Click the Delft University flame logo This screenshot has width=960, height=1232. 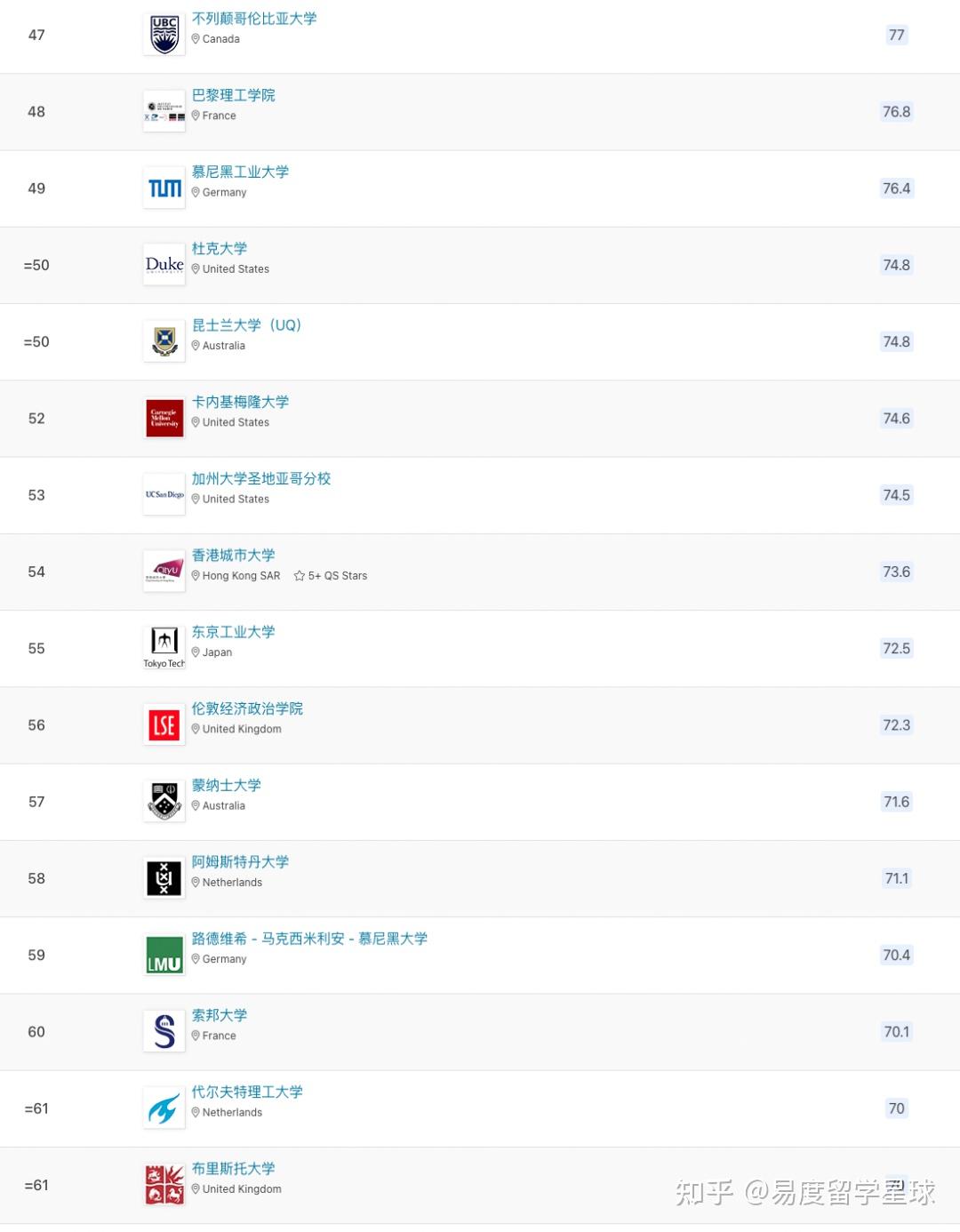(164, 1108)
